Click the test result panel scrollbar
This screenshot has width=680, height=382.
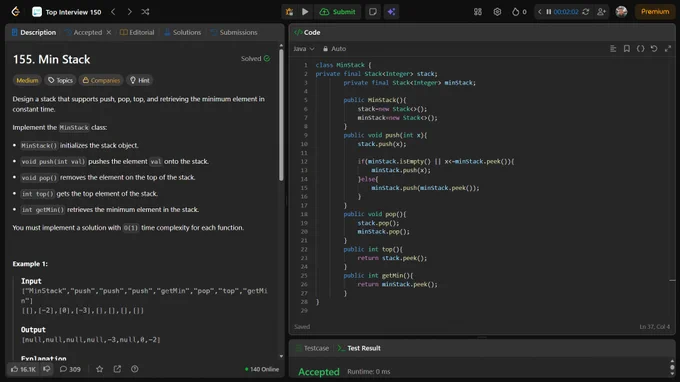click(672, 368)
